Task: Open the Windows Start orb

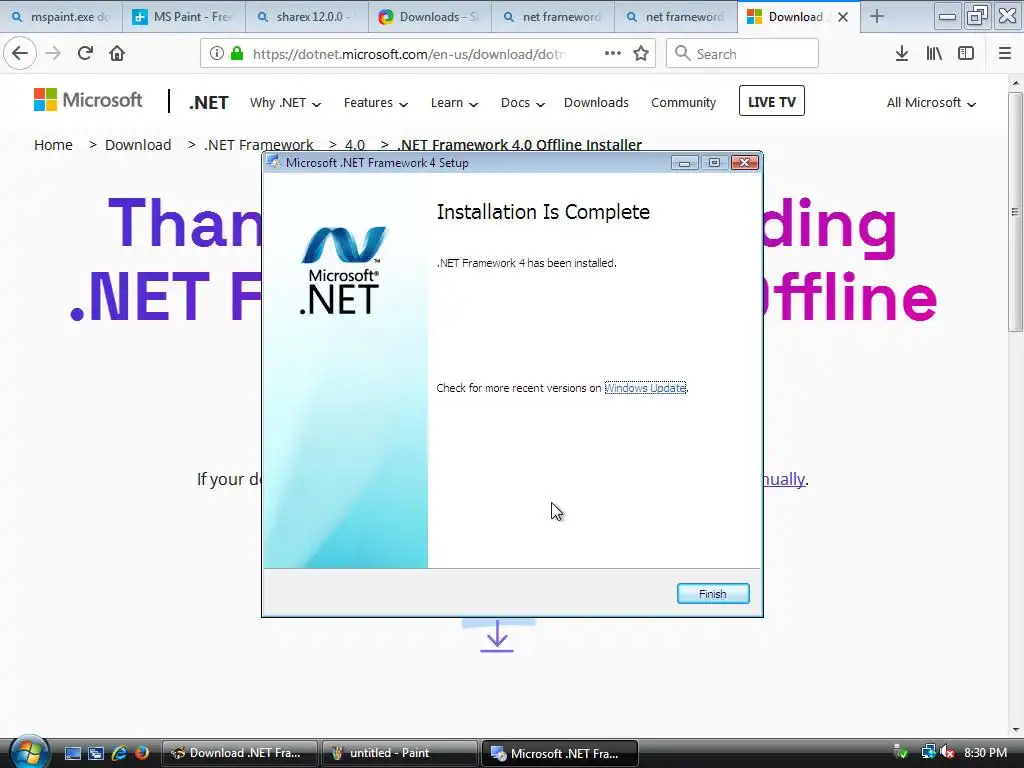Action: coord(29,751)
